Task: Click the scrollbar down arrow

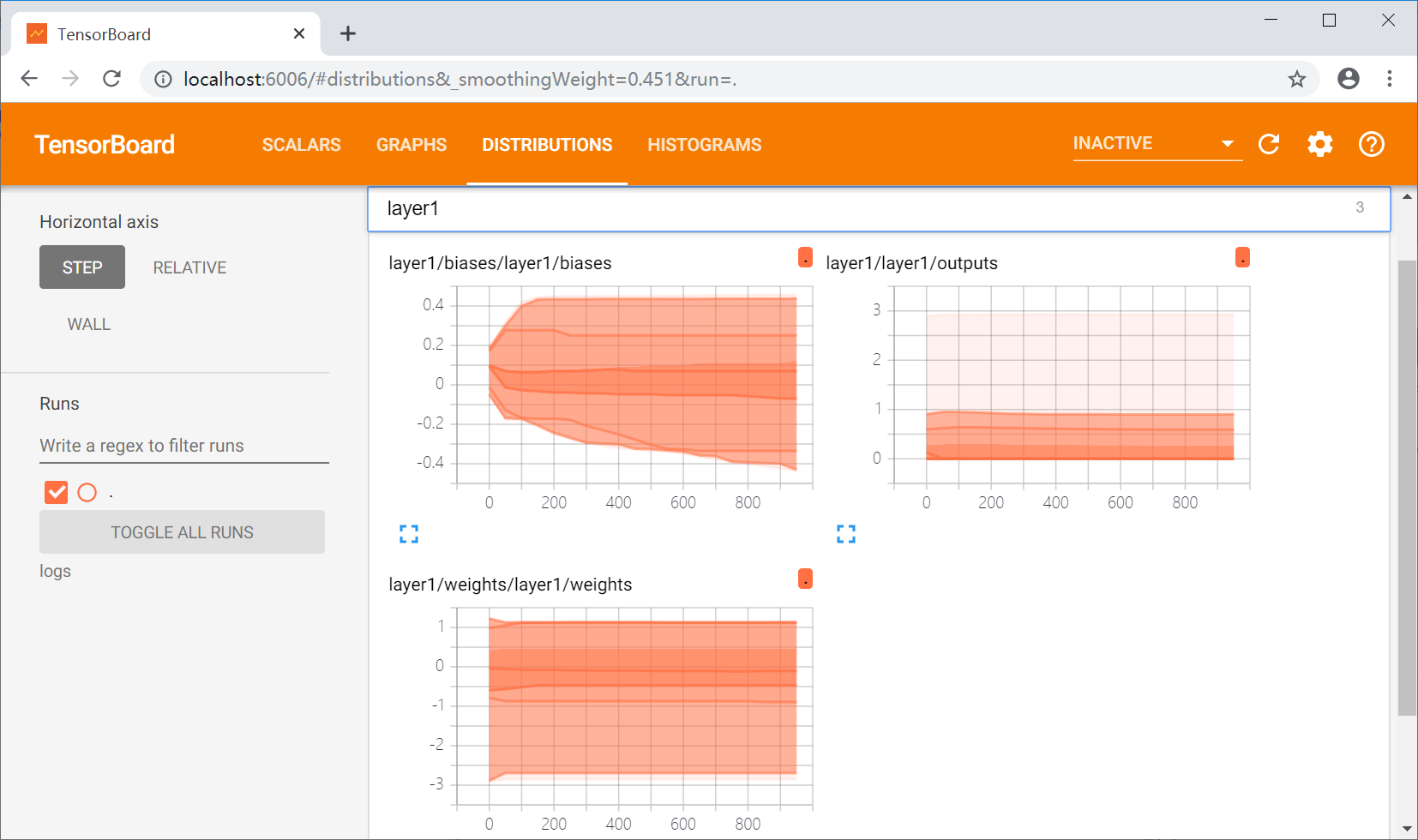Action: (1407, 829)
